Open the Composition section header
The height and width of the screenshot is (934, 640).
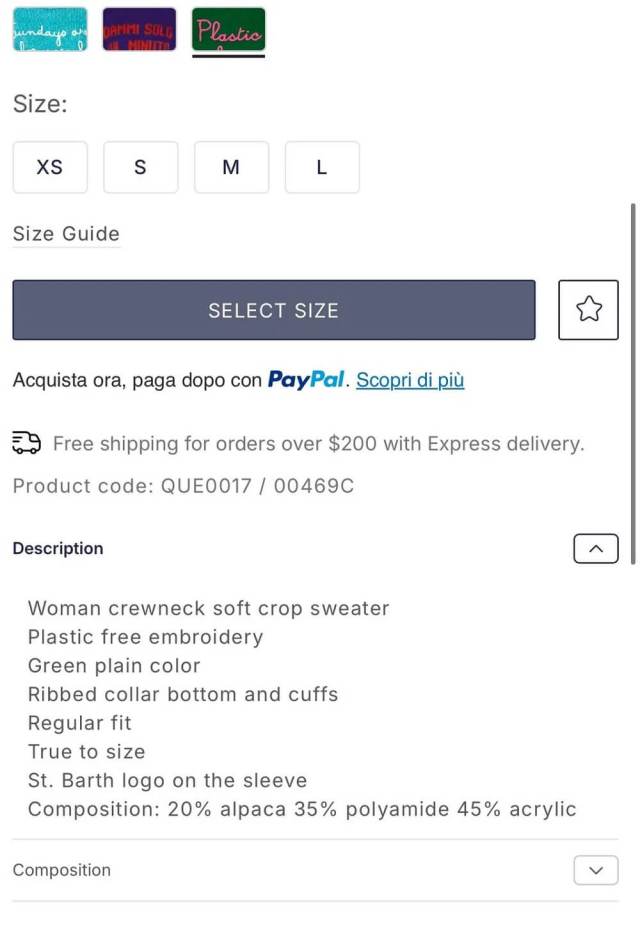61,870
